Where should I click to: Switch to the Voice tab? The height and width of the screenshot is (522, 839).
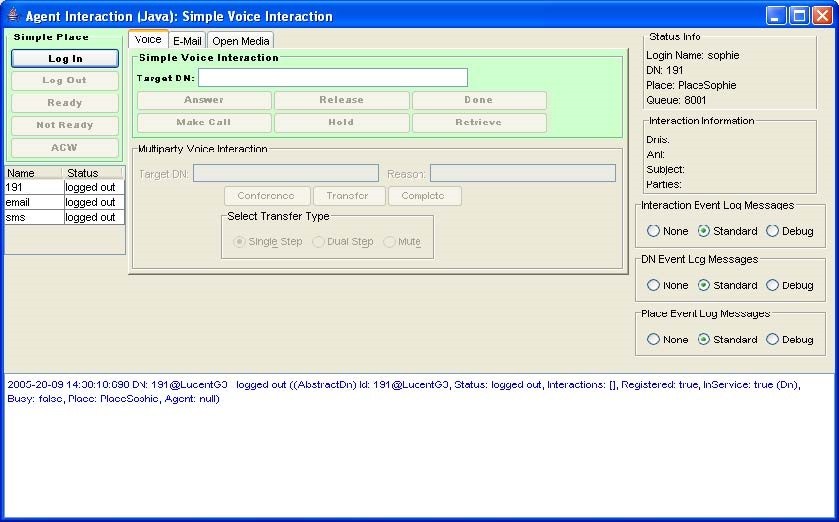pos(148,40)
